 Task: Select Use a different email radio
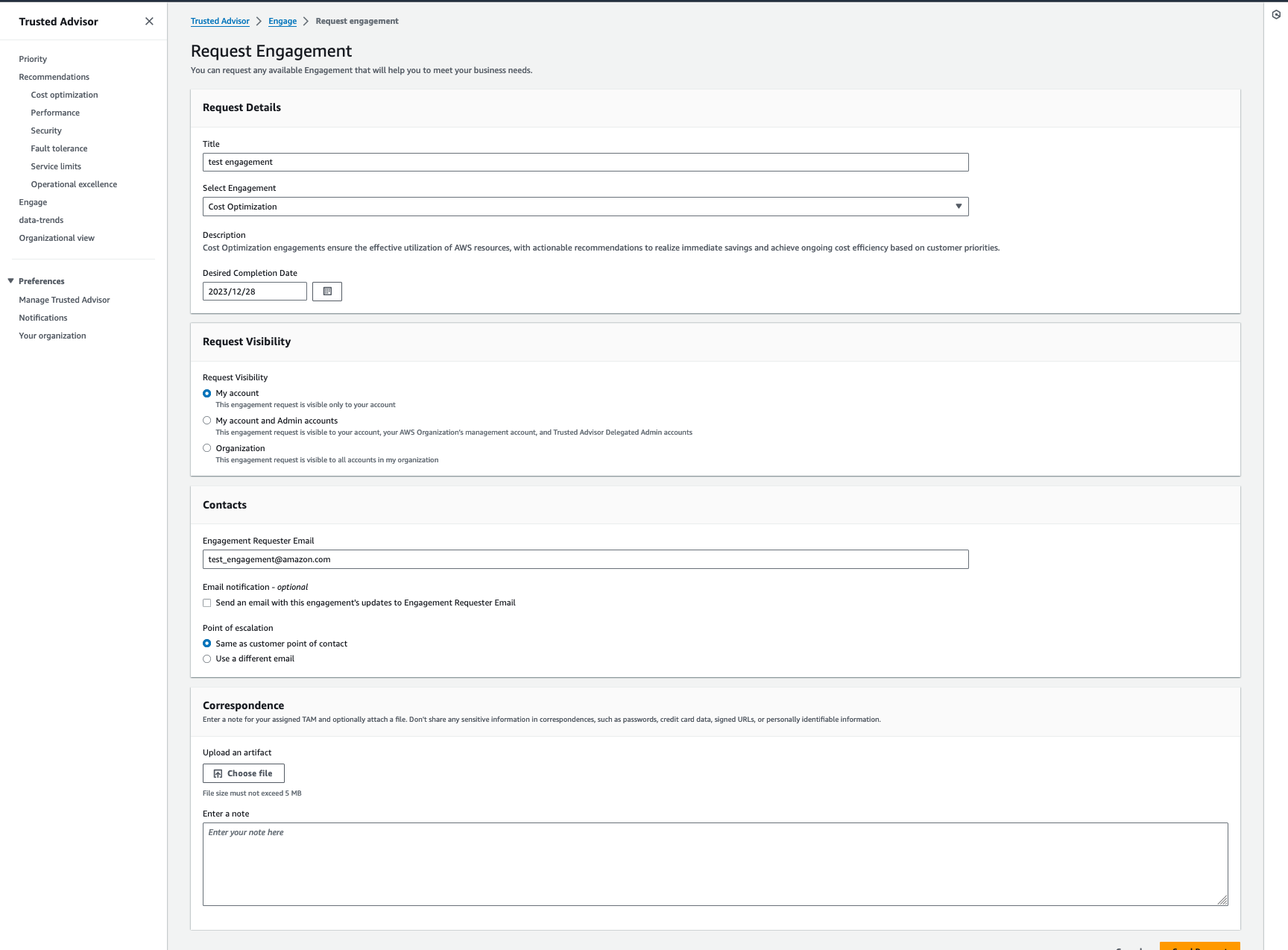(207, 659)
